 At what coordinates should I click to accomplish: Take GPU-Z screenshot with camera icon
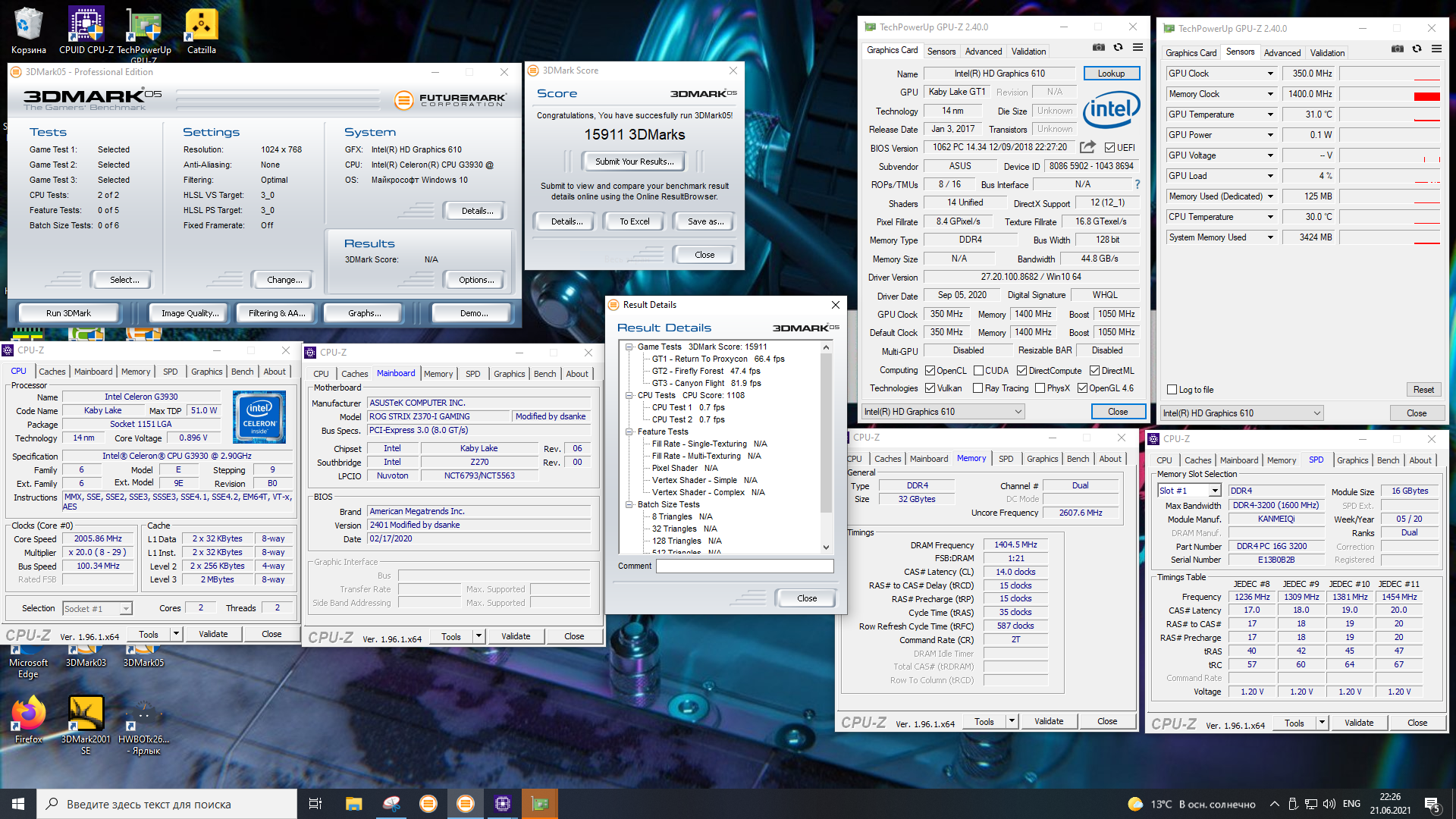[1098, 47]
